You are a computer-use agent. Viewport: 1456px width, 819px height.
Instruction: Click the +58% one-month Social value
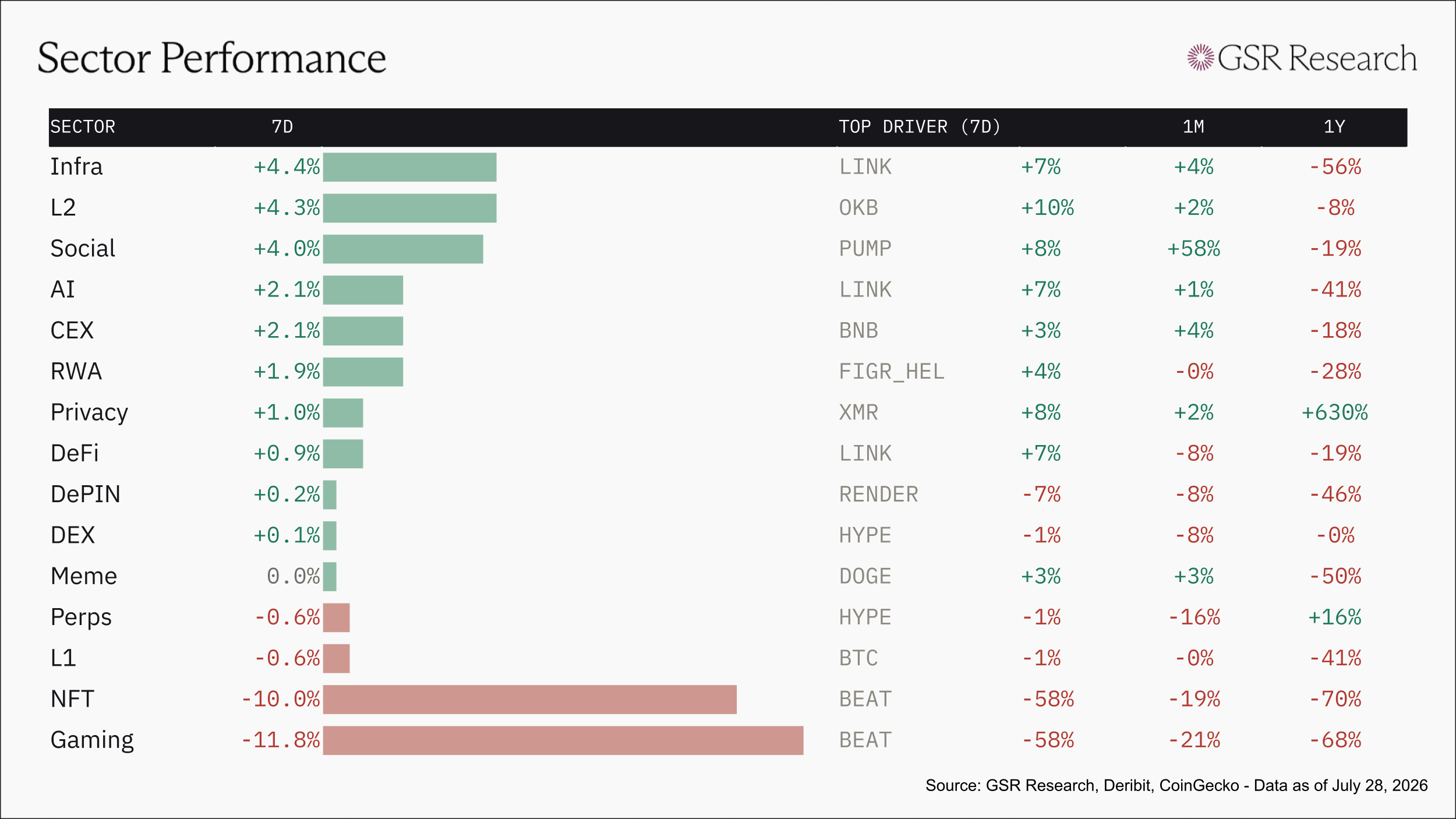pos(1193,249)
